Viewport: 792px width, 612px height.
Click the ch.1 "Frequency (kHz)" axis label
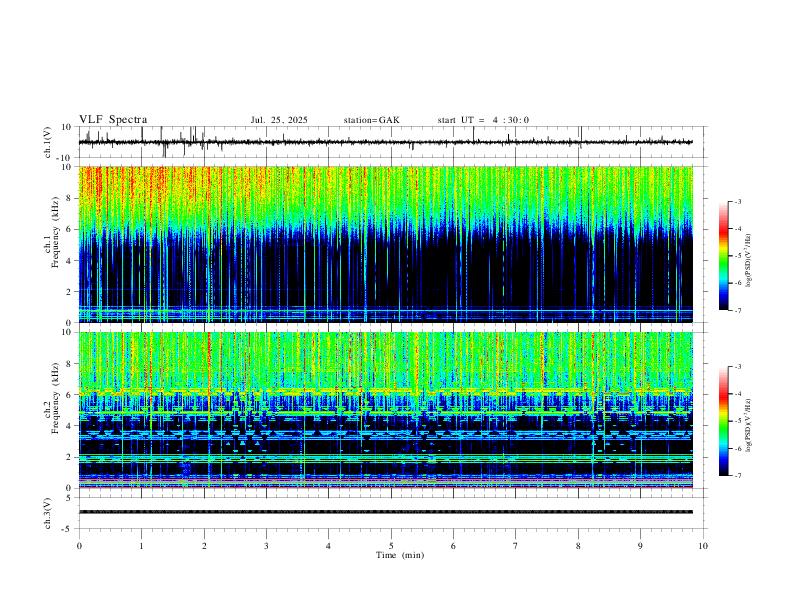coord(56,231)
